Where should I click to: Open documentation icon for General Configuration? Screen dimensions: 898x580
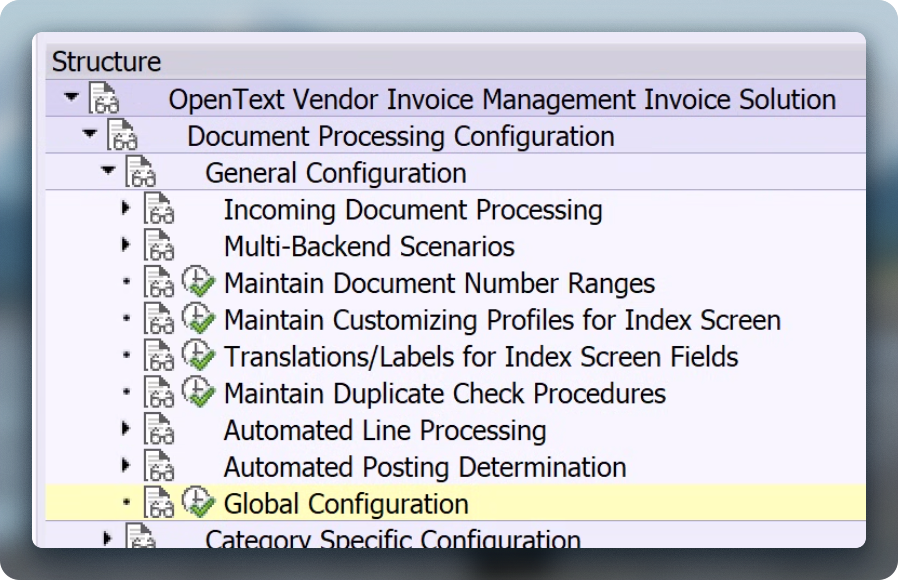coord(140,173)
